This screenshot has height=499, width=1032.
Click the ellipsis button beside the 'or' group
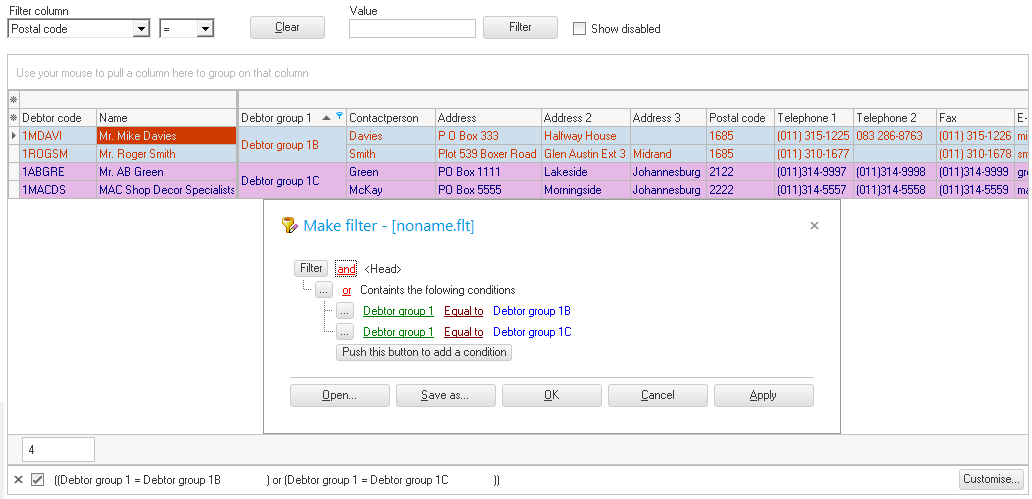pyautogui.click(x=324, y=290)
